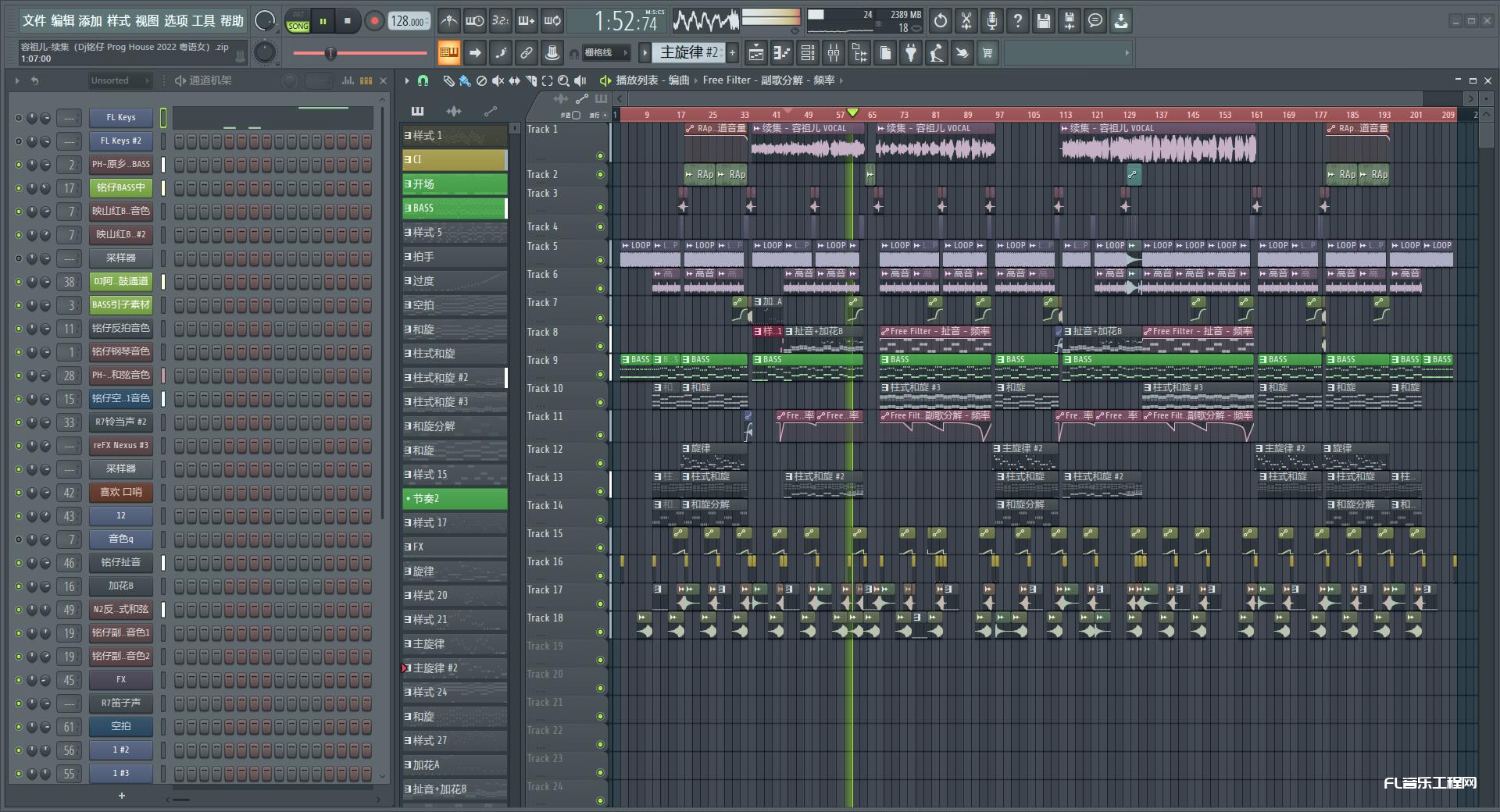Screen dimensions: 1500x812
Task: Open the tempo tapper icon
Action: pos(937,53)
